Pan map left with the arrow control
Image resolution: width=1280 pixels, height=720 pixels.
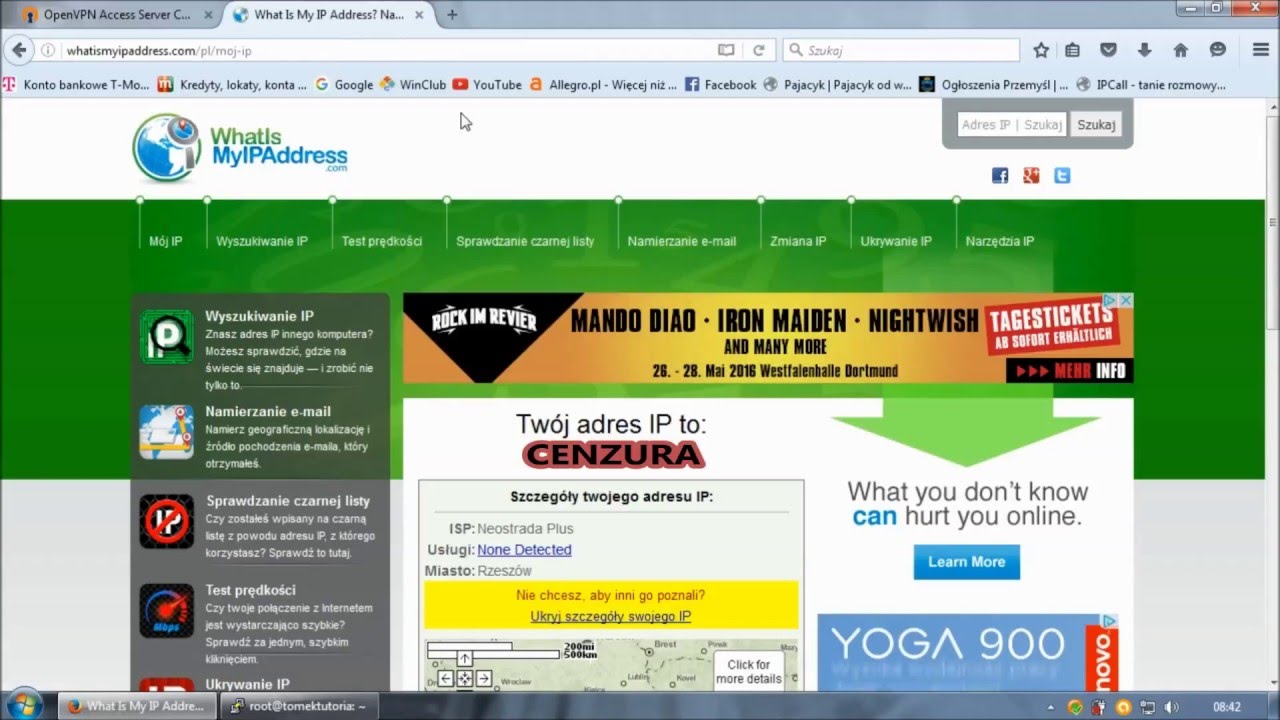coord(446,678)
